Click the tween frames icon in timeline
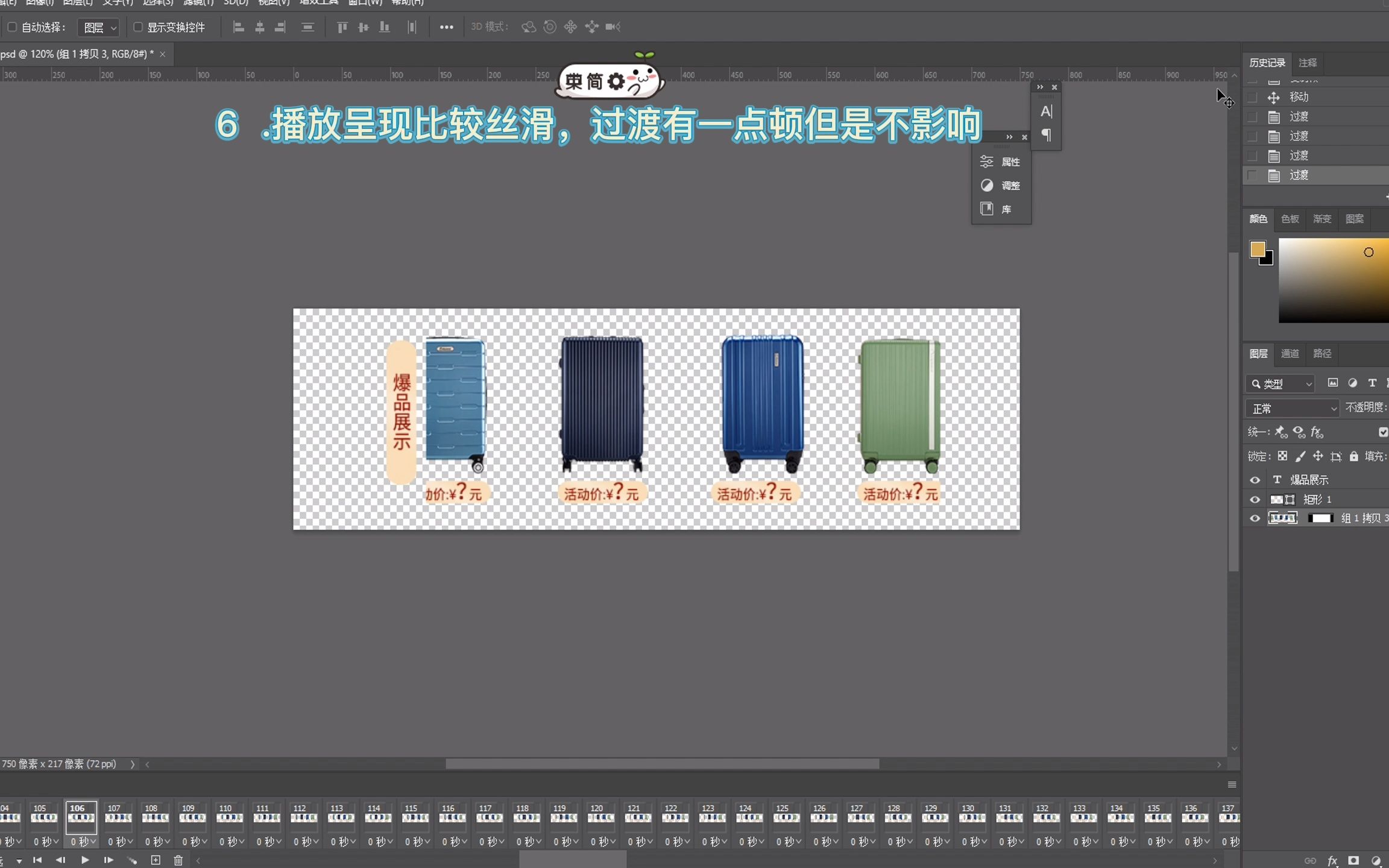1389x868 pixels. (132, 860)
